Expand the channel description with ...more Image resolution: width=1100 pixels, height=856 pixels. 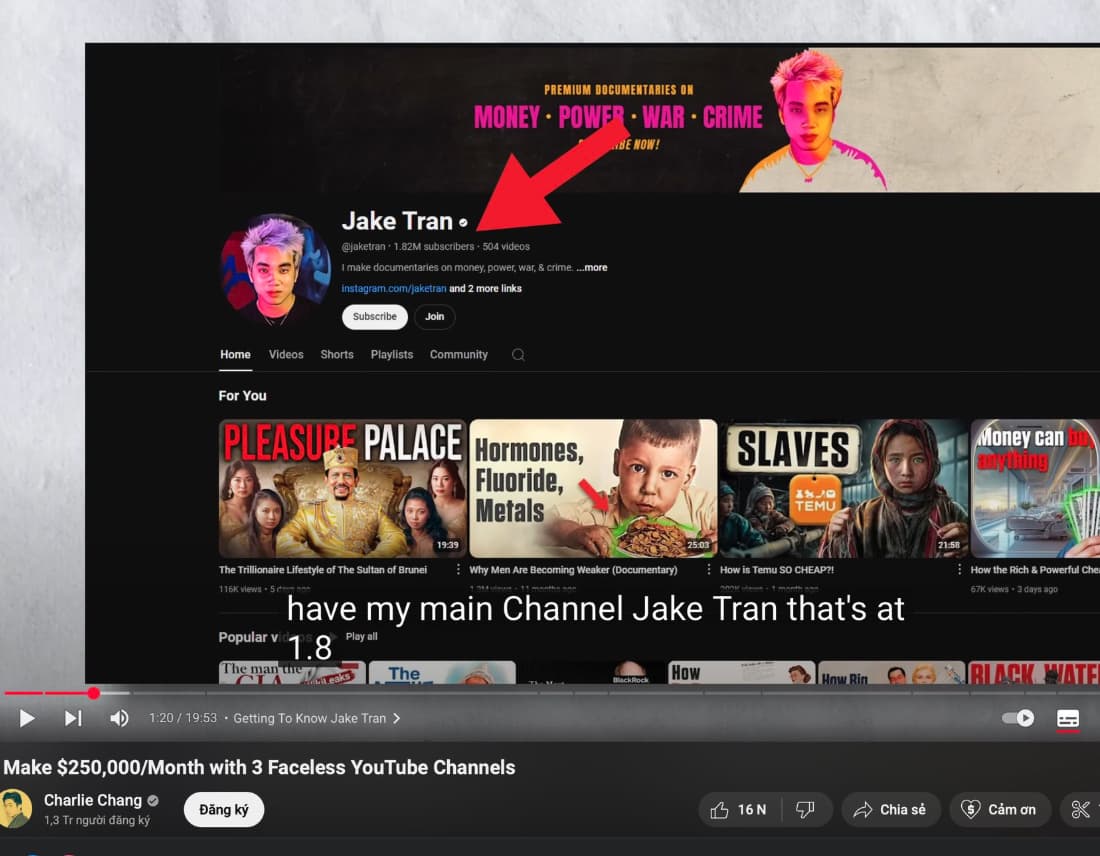pyautogui.click(x=592, y=267)
